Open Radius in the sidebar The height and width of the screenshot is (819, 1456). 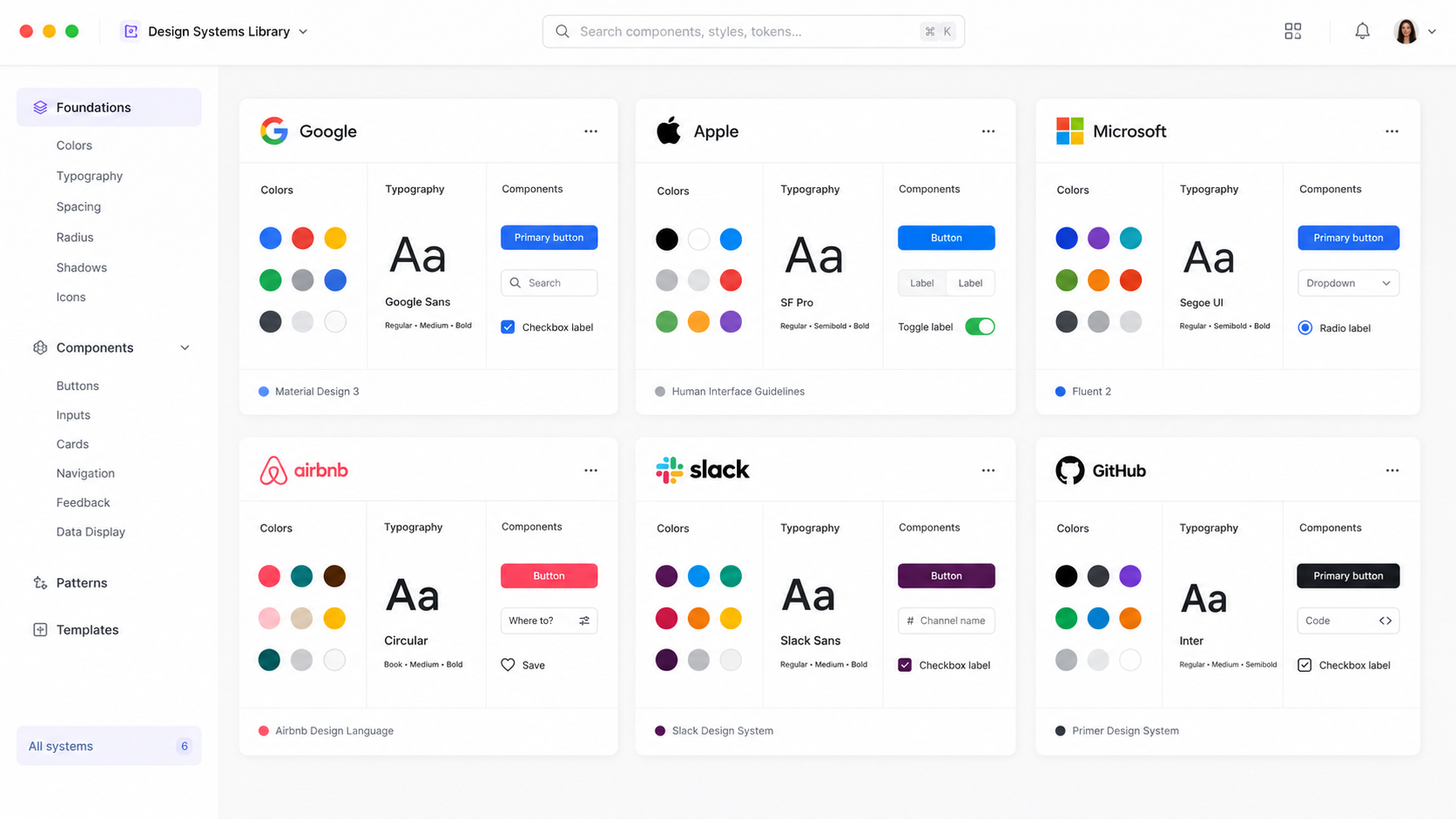pyautogui.click(x=75, y=237)
